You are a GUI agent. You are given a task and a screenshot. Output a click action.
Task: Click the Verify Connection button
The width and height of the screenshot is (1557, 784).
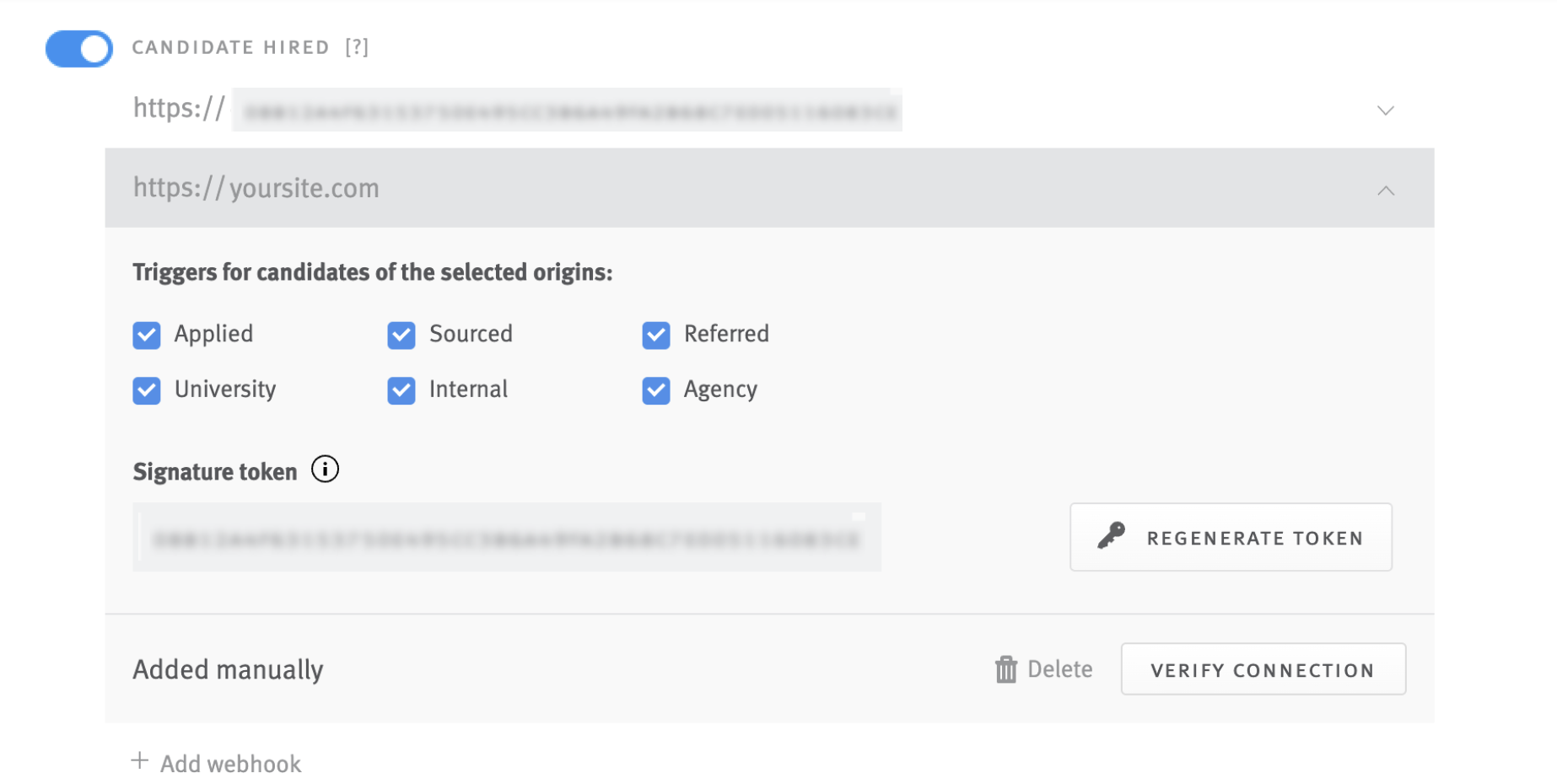coord(1263,669)
